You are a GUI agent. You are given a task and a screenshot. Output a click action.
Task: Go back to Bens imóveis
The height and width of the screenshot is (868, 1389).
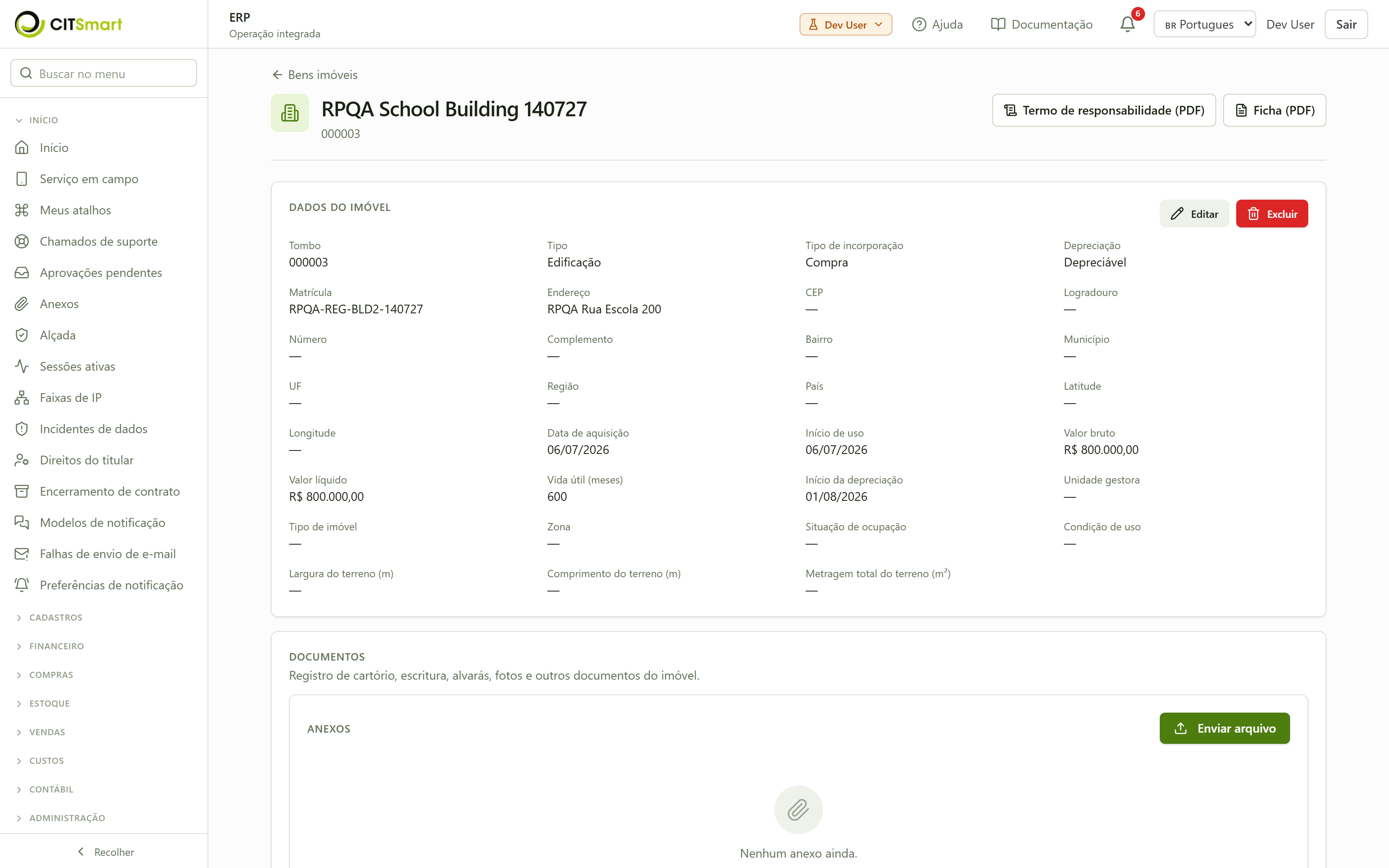[315, 75]
